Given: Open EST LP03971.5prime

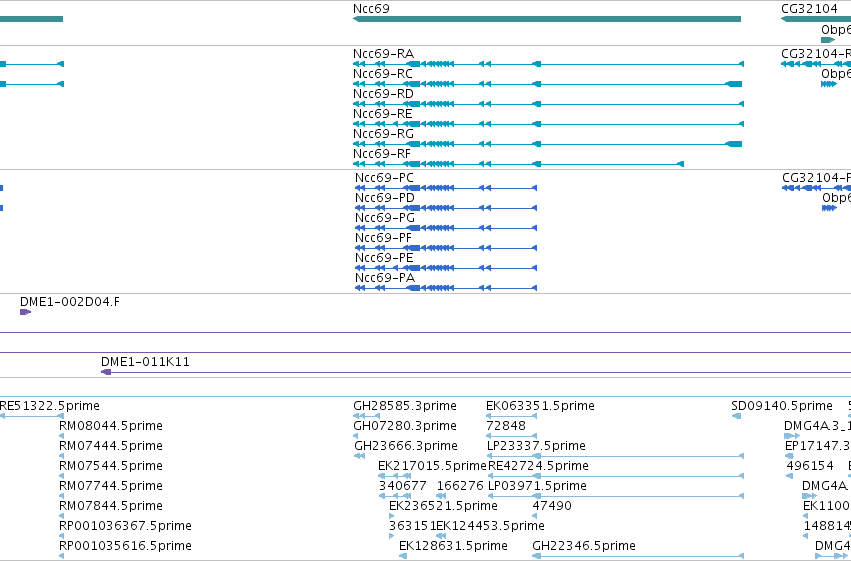Looking at the screenshot, I should 537,487.
